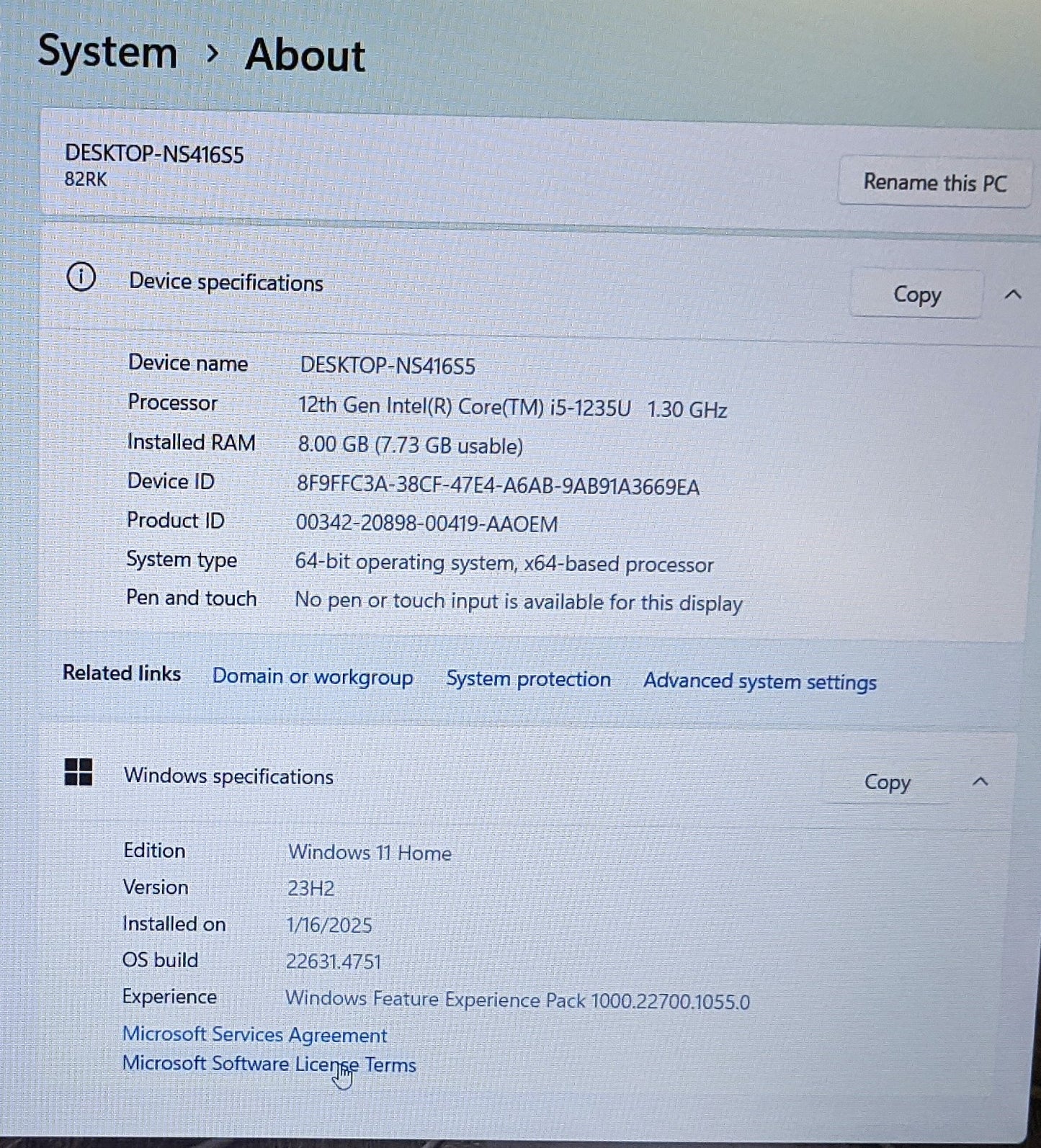Copy the Windows specifications
The height and width of the screenshot is (1148, 1041).
(887, 781)
